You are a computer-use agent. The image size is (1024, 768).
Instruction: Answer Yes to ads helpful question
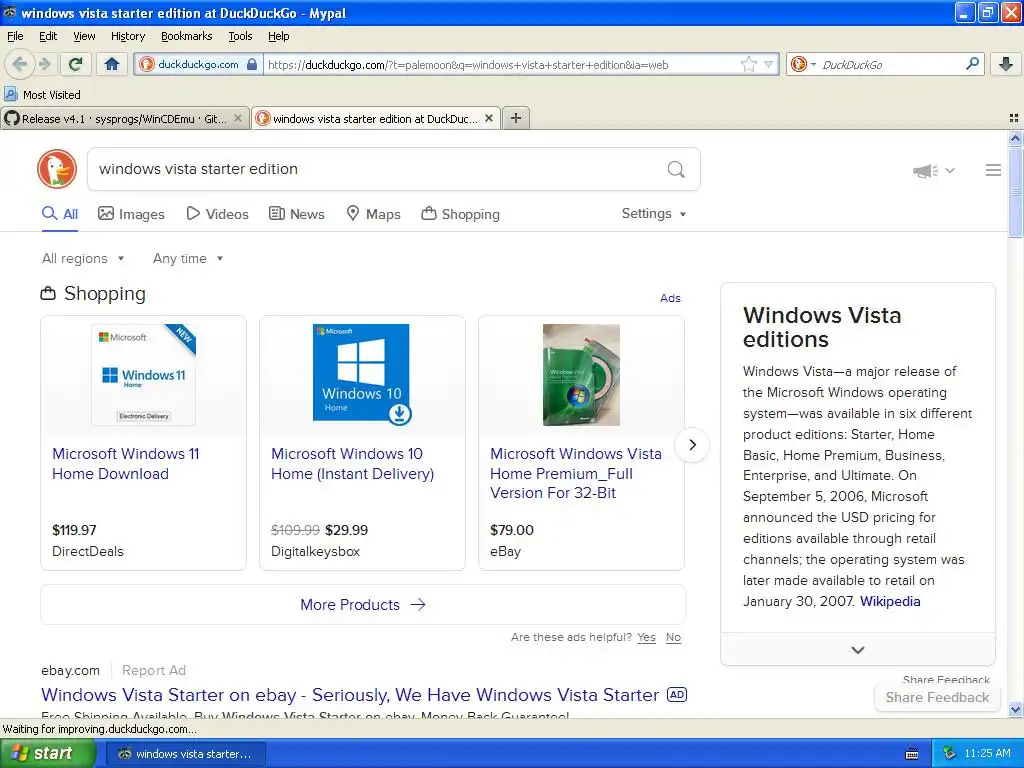tap(647, 637)
